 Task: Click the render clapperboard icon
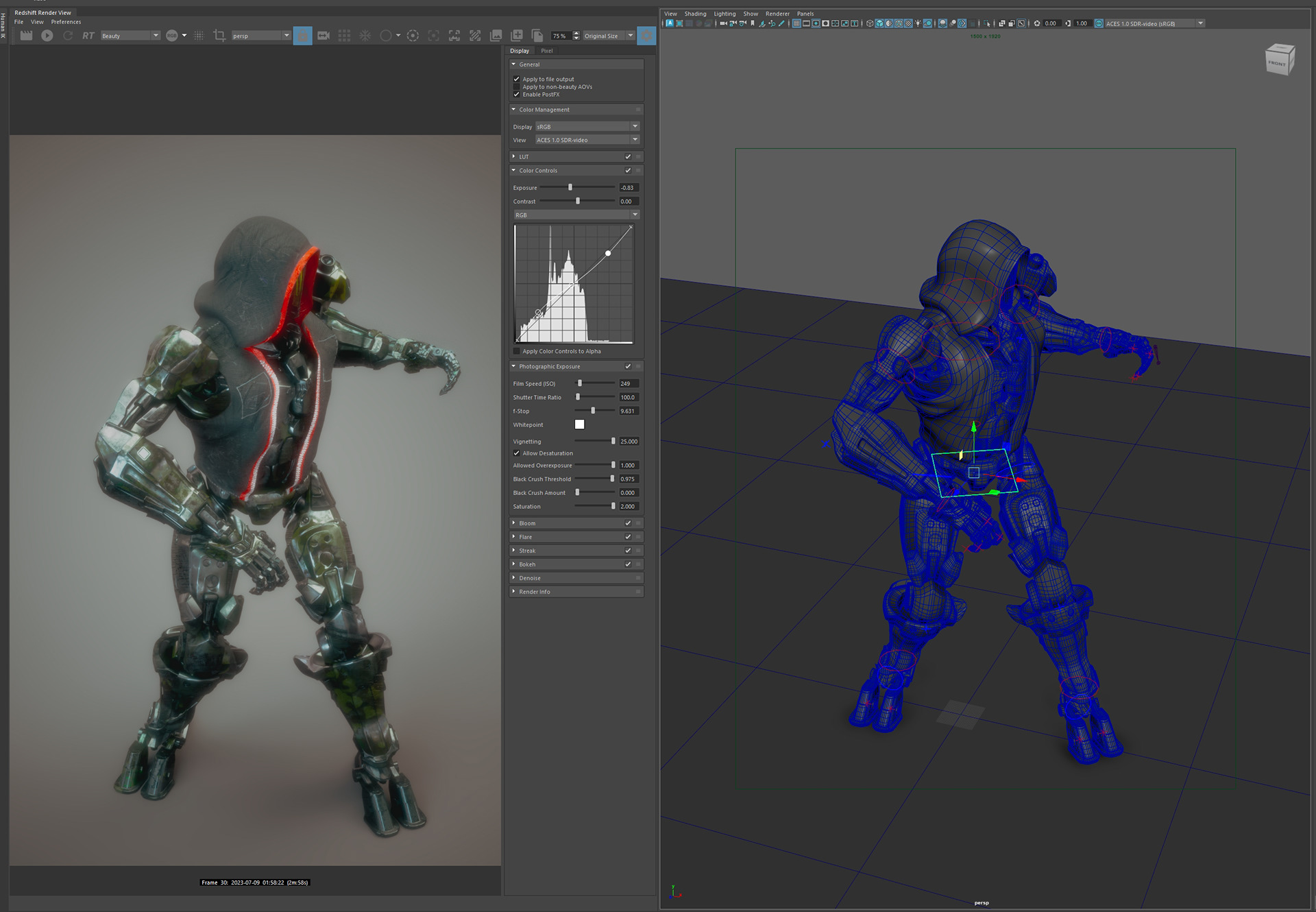click(26, 36)
